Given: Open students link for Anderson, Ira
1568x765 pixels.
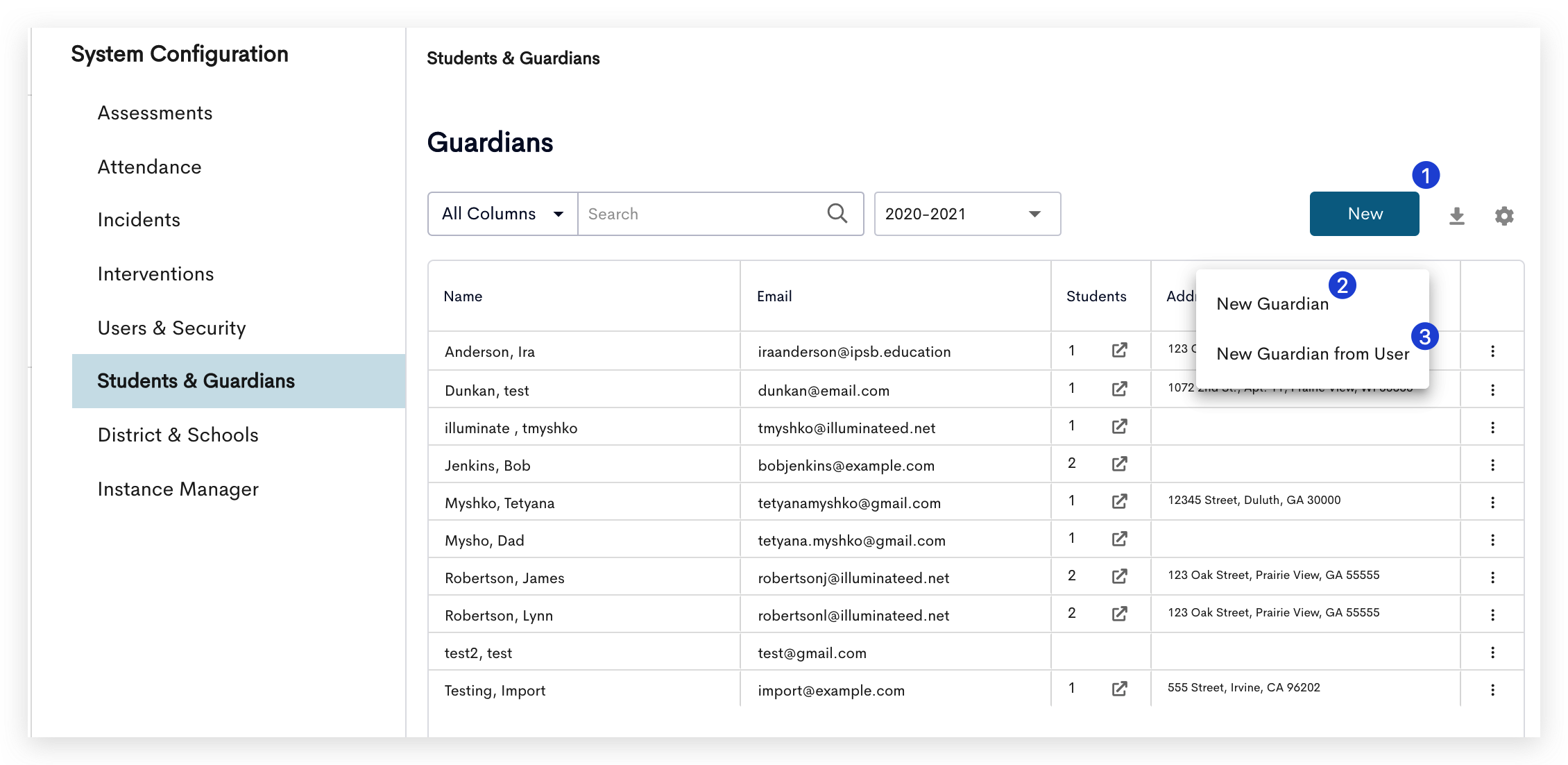Looking at the screenshot, I should (1119, 351).
